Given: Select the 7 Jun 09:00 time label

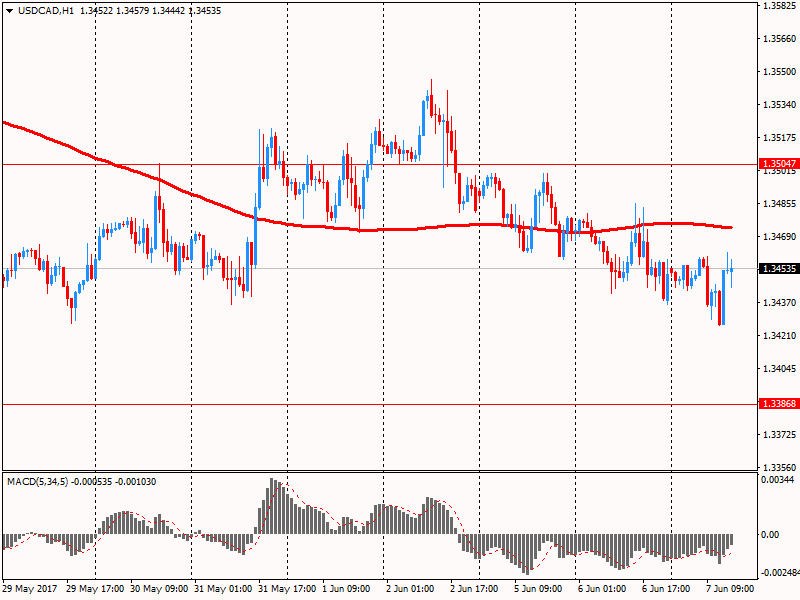Looking at the screenshot, I should pyautogui.click(x=730, y=589).
